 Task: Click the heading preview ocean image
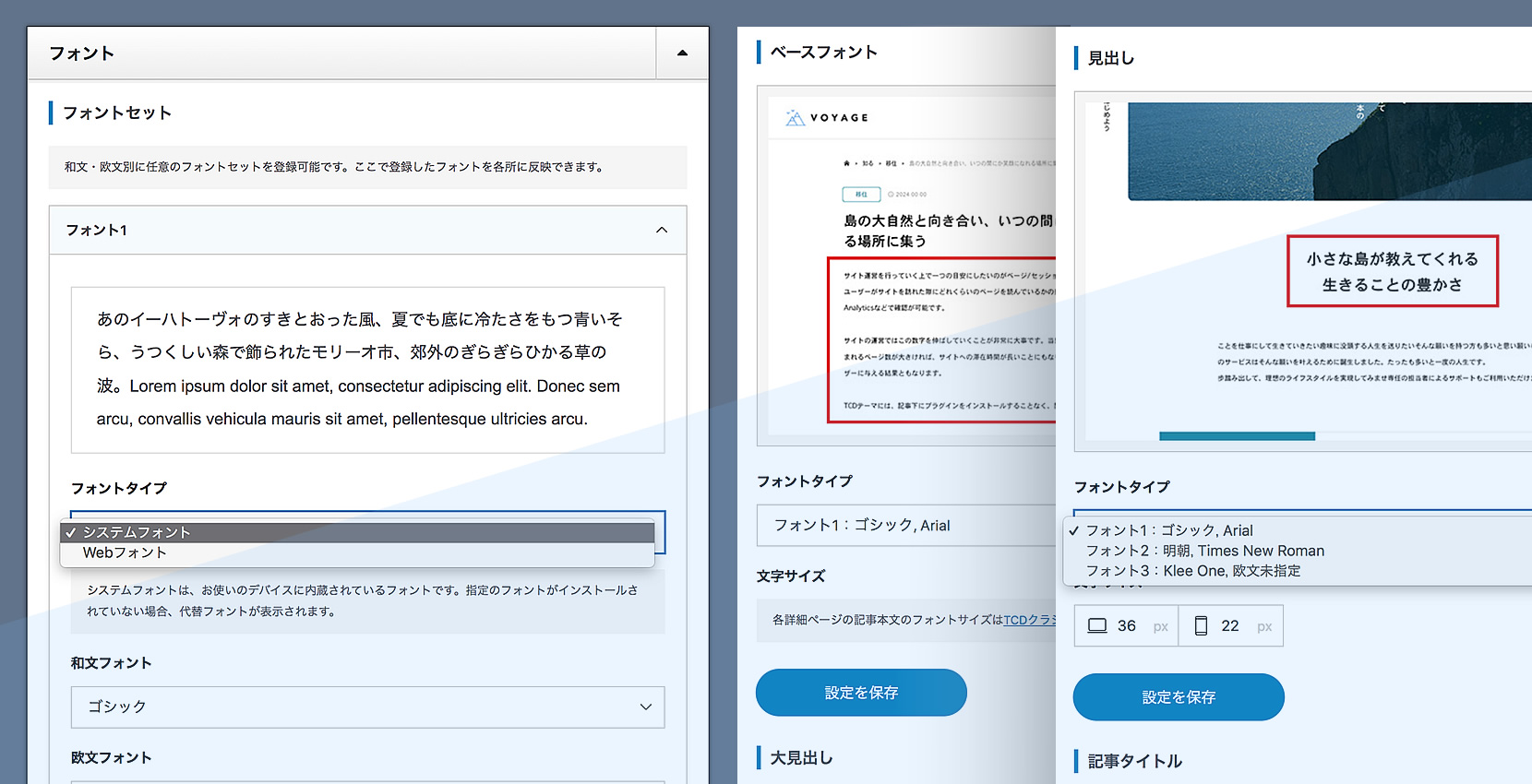tap(1329, 151)
